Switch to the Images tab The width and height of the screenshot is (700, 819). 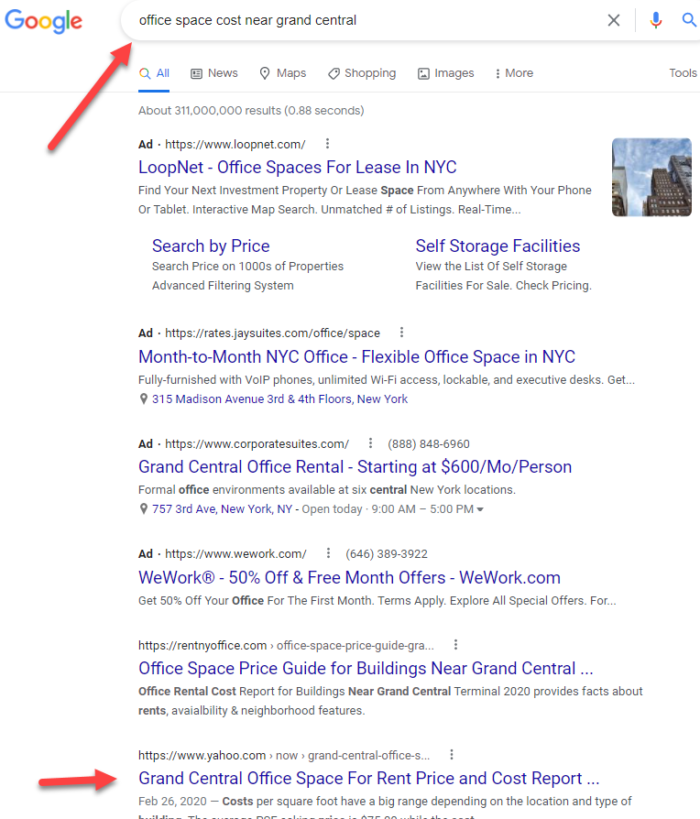(x=446, y=73)
